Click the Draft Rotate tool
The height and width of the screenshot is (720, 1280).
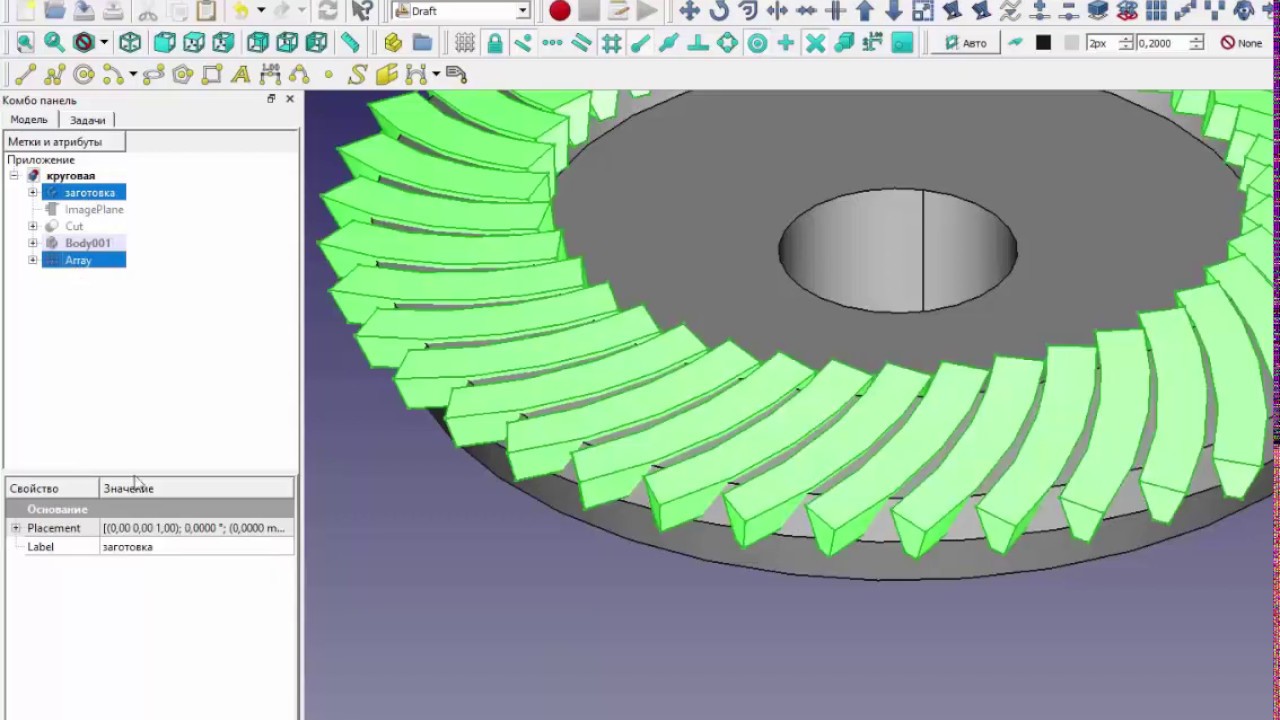(x=718, y=11)
